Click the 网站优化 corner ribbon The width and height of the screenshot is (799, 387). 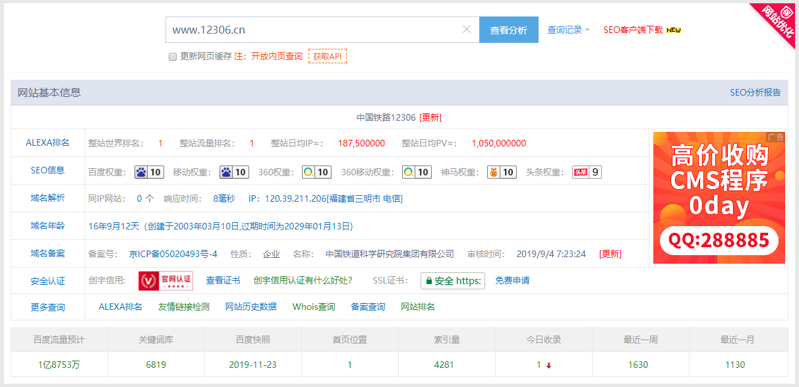pos(781,21)
